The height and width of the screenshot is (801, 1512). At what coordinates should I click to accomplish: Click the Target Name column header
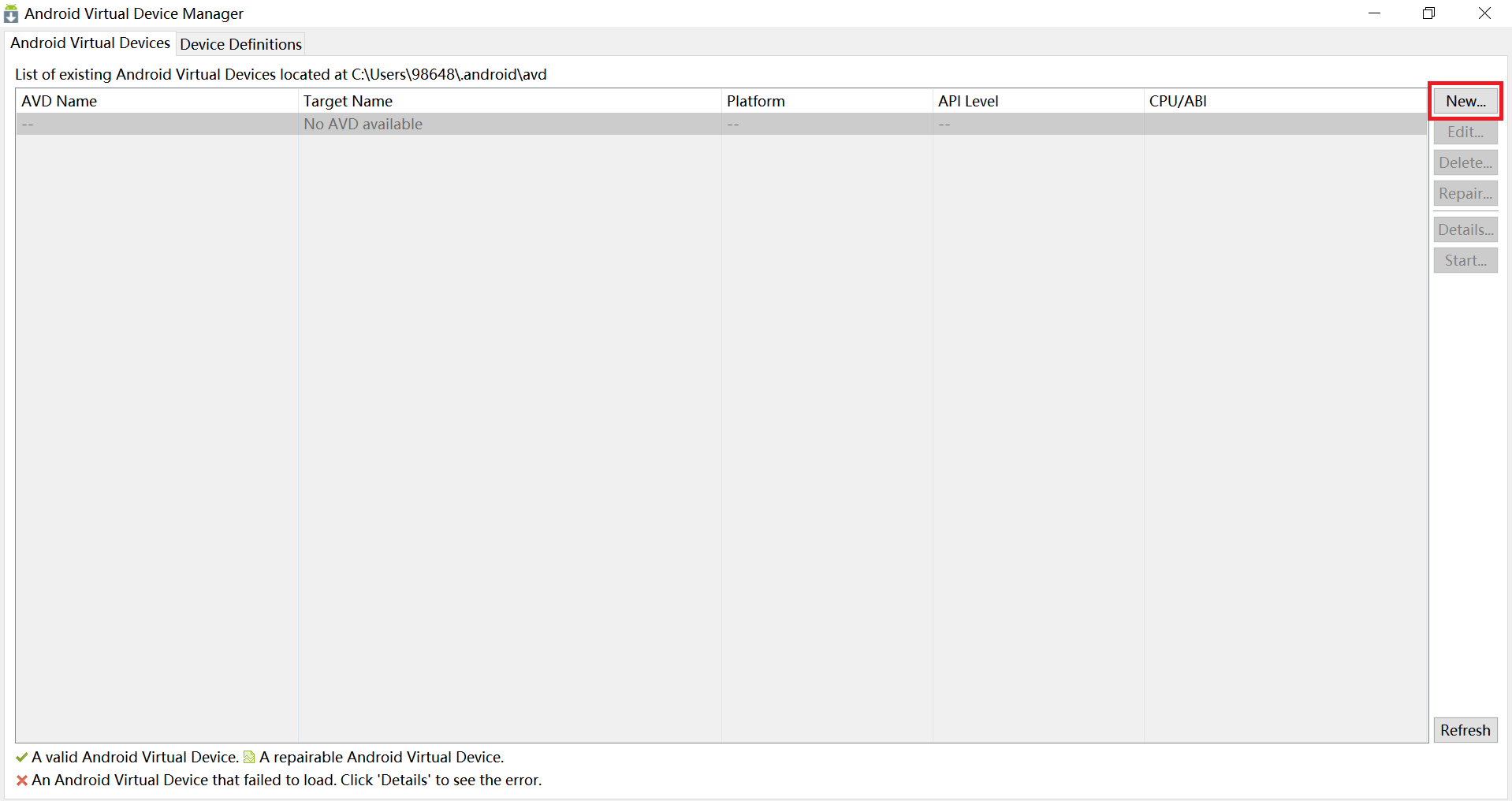(x=509, y=101)
